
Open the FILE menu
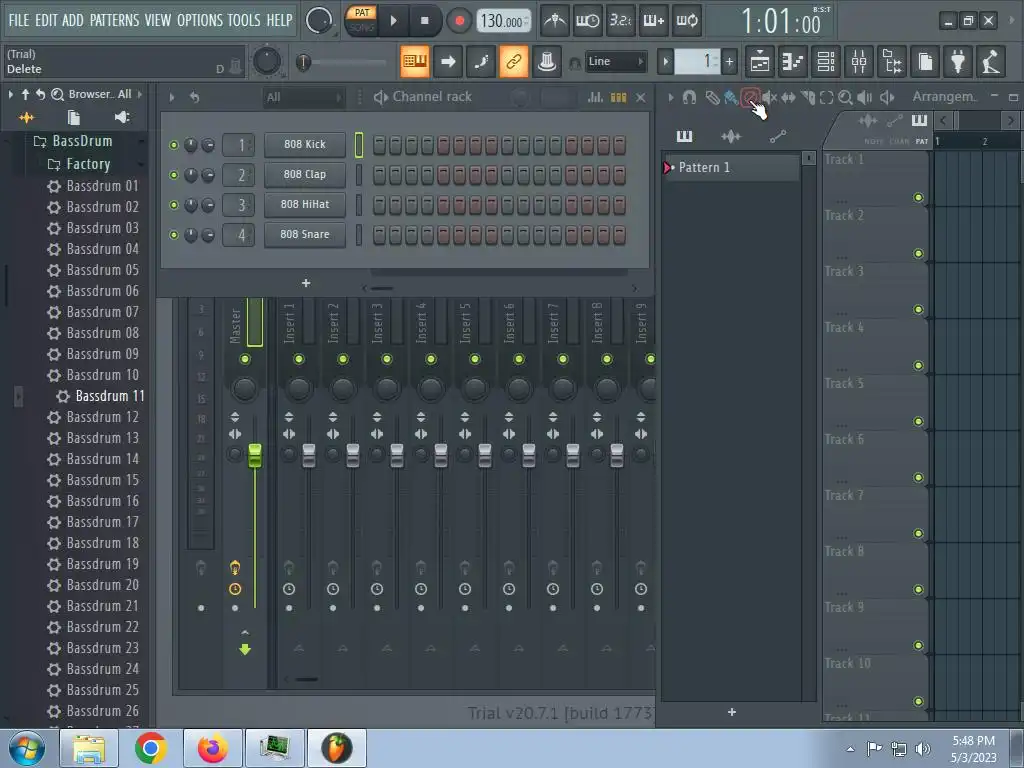click(x=19, y=20)
